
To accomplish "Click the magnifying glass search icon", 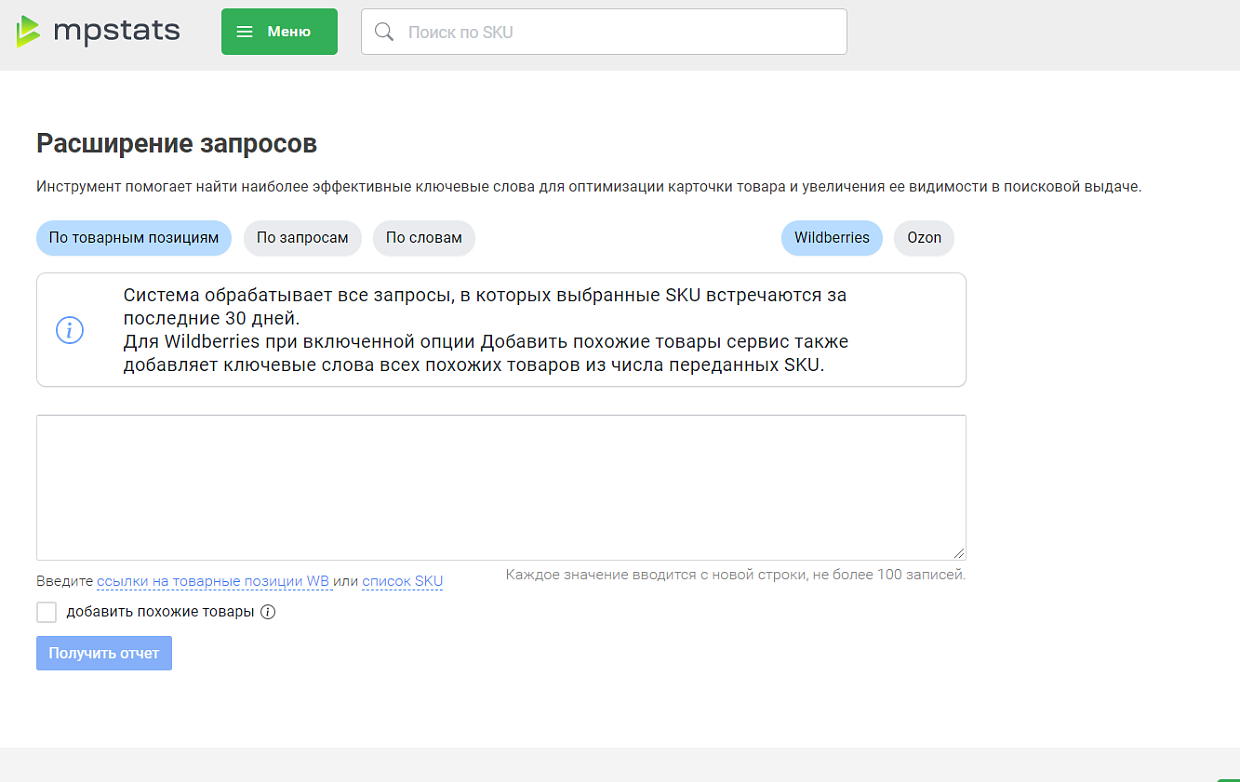I will coord(383,31).
